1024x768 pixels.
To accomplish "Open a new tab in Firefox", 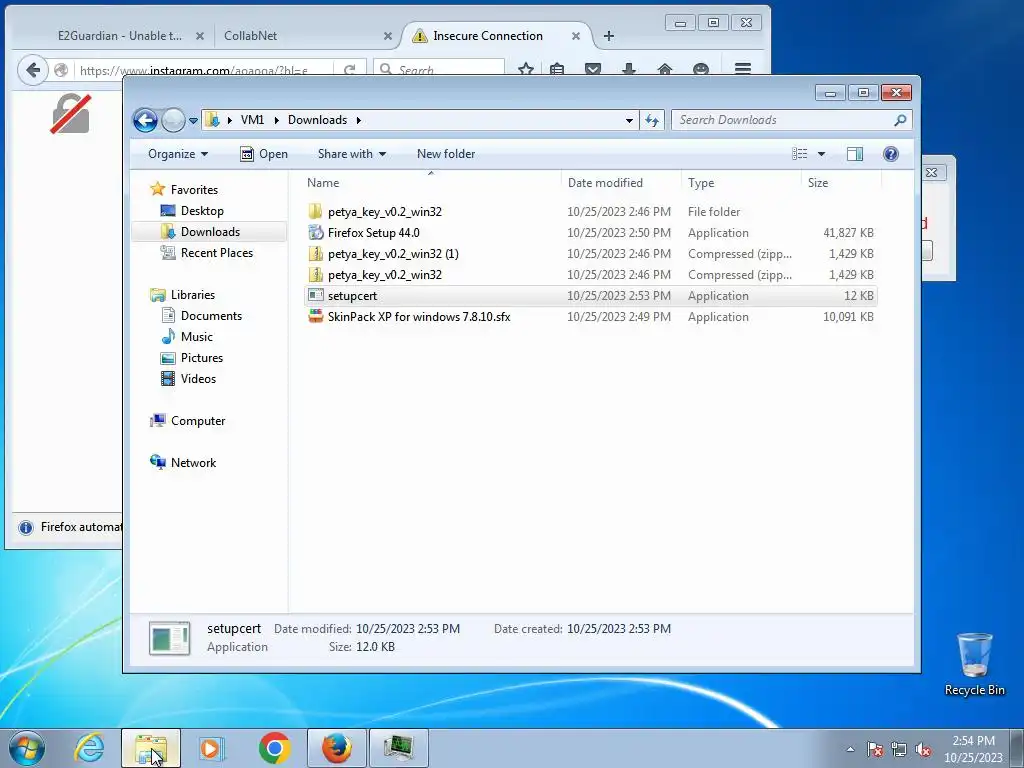I will [609, 36].
